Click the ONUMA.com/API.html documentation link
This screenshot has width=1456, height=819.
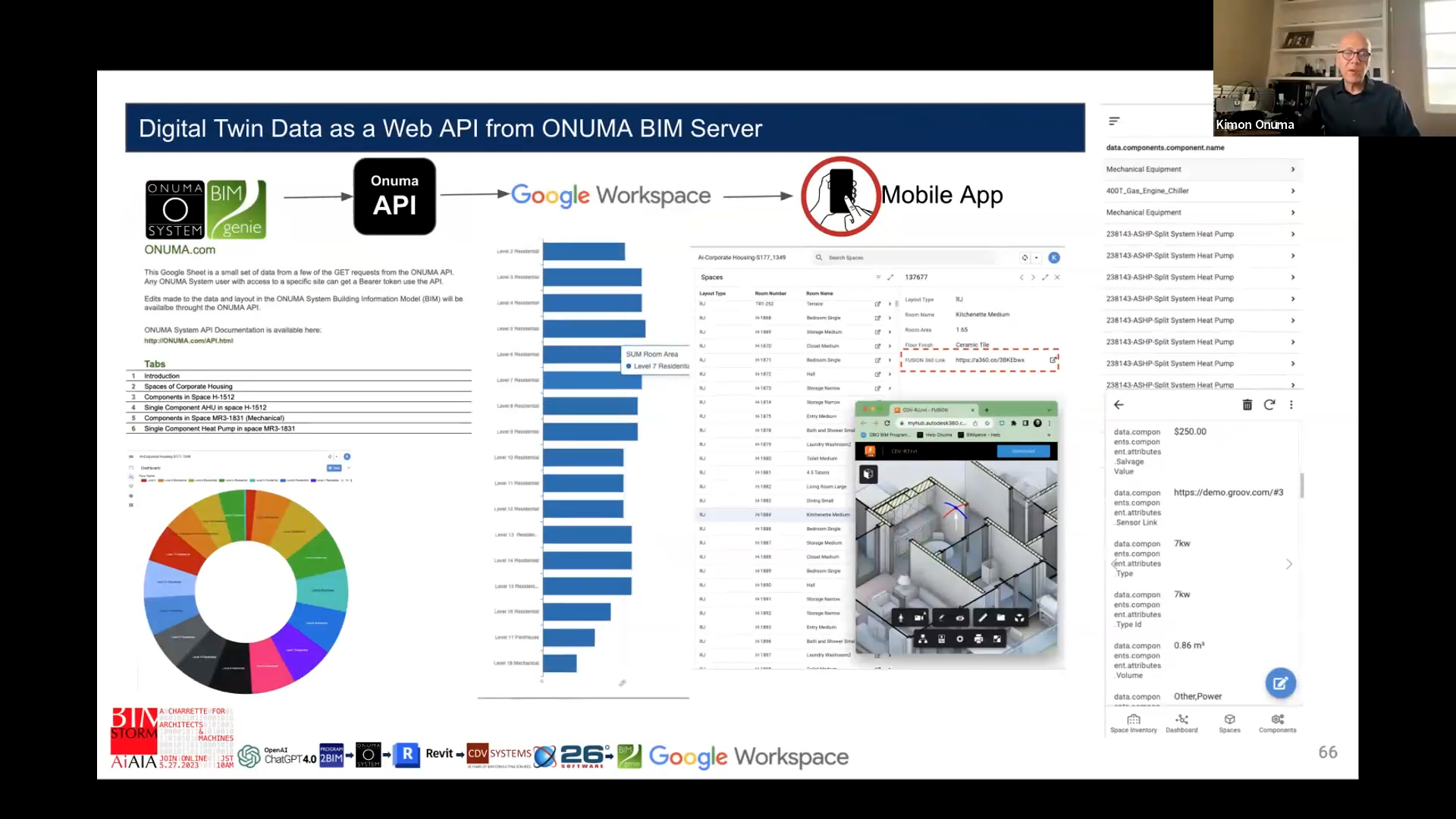pos(188,341)
